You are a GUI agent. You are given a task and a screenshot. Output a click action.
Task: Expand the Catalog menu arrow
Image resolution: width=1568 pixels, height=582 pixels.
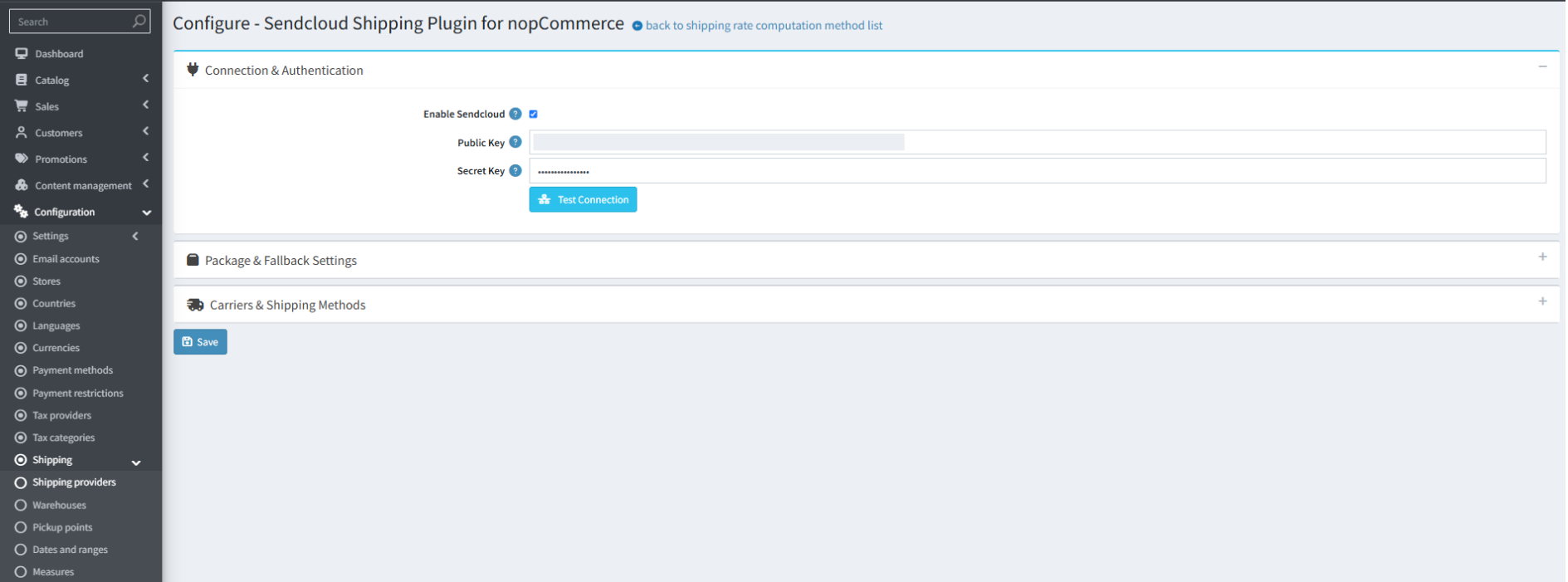click(x=146, y=79)
